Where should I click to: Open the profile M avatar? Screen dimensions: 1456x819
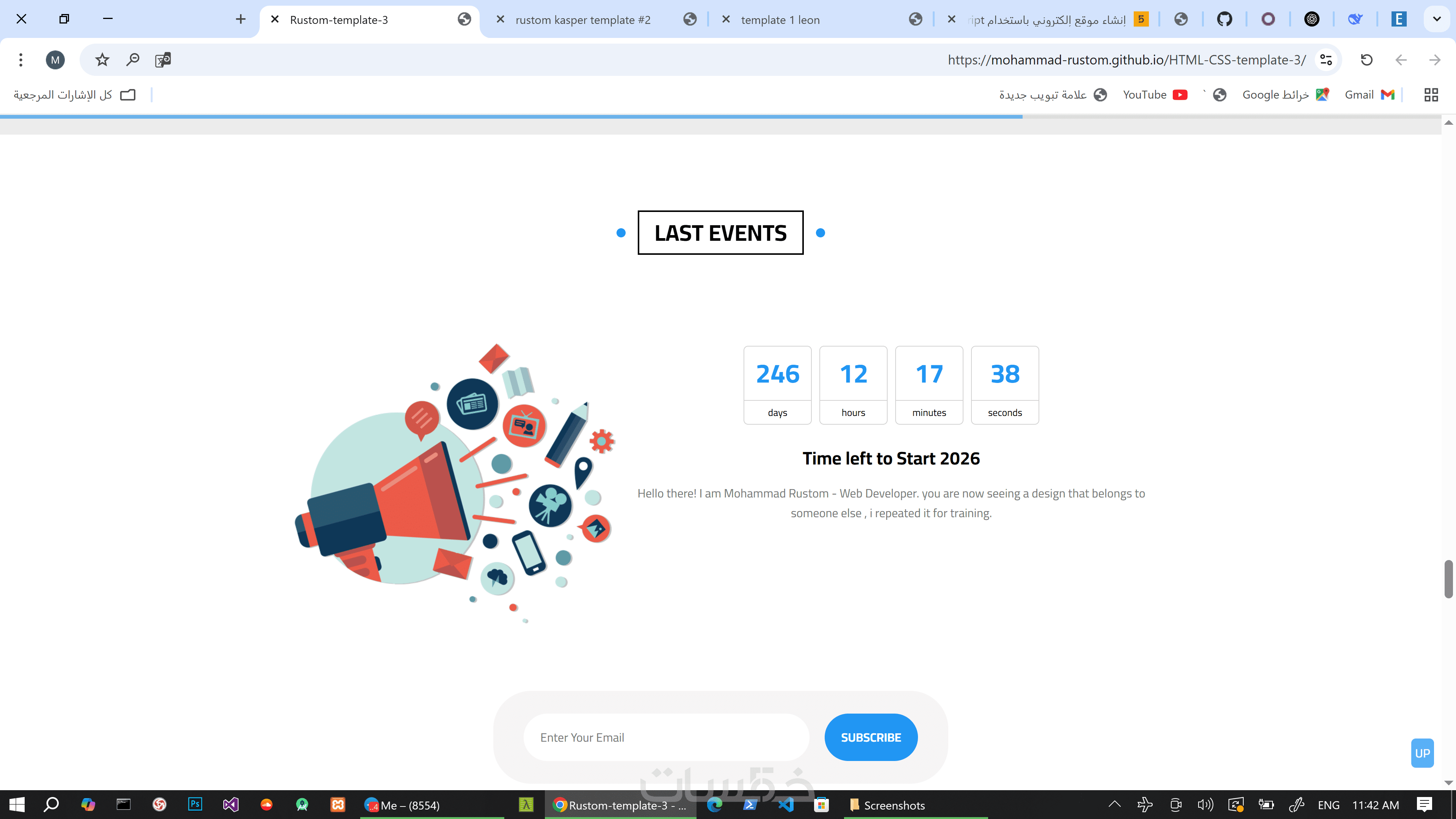click(55, 60)
